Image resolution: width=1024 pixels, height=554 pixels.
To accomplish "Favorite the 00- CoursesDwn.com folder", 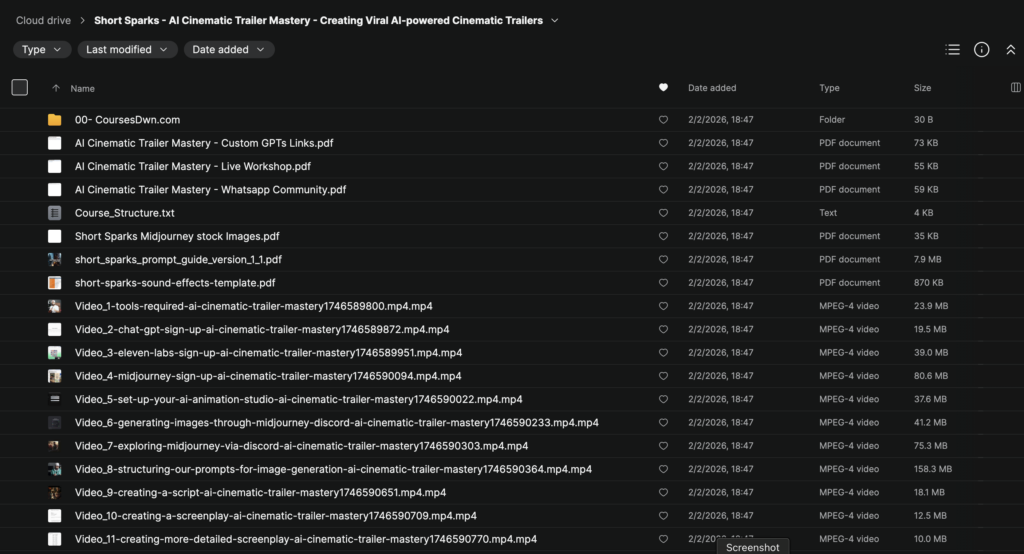I will [663, 120].
